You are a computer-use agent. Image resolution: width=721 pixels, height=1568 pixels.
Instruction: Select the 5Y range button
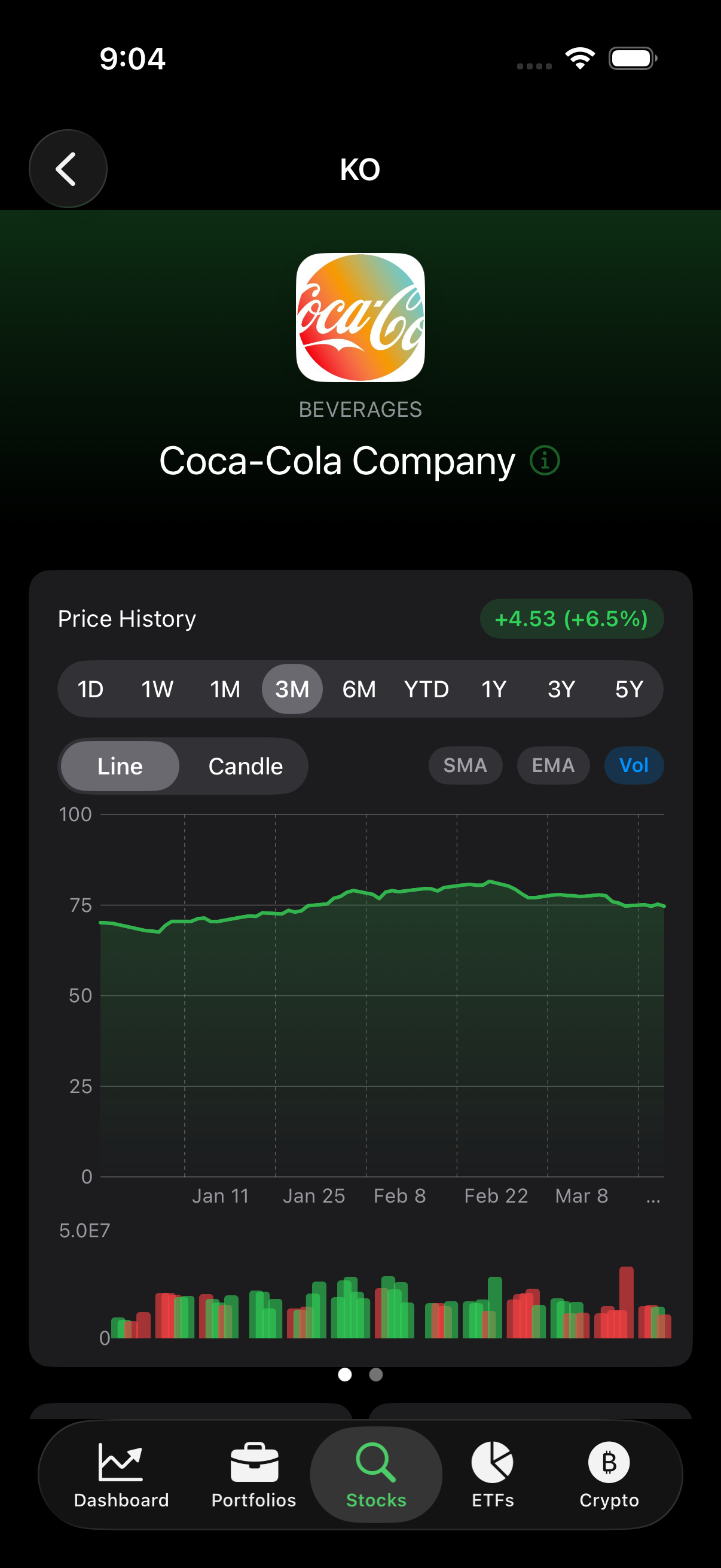coord(629,688)
